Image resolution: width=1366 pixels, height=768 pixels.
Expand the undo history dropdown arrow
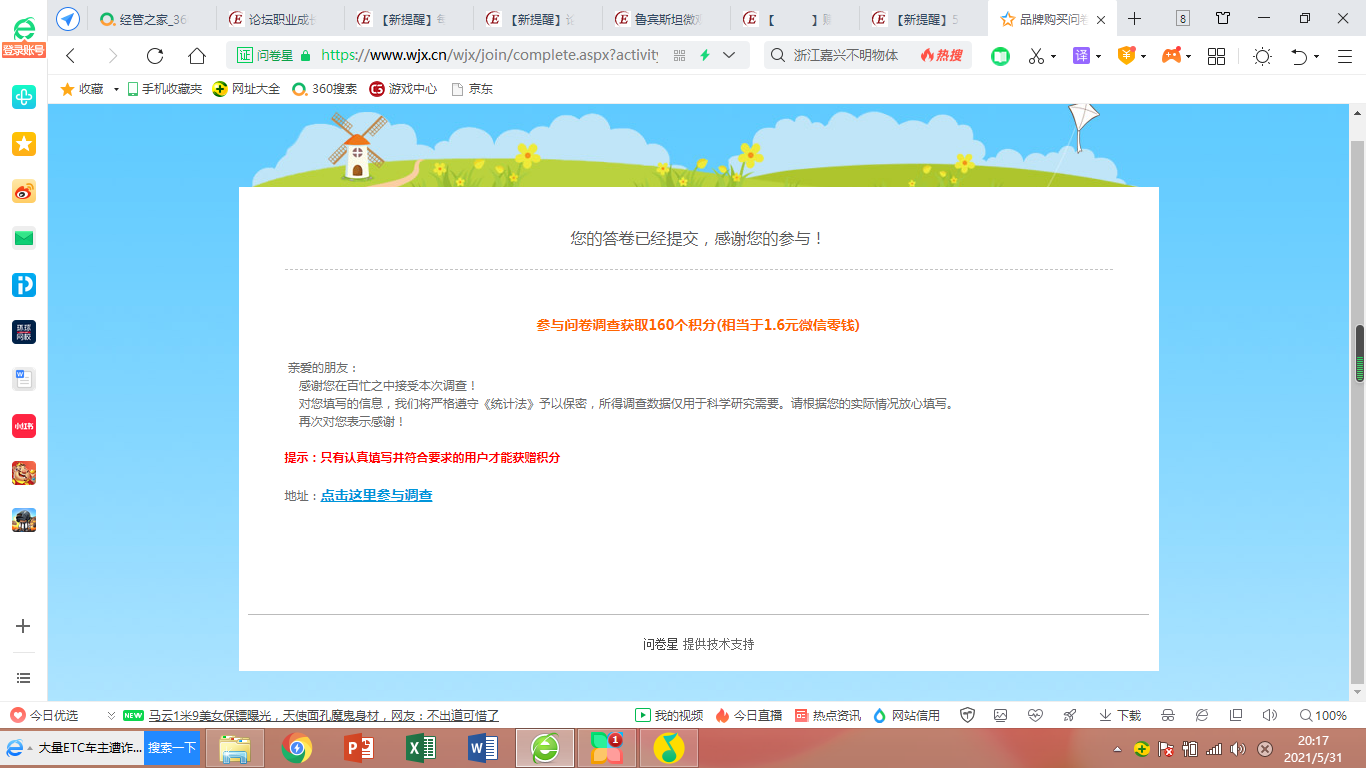click(1316, 57)
